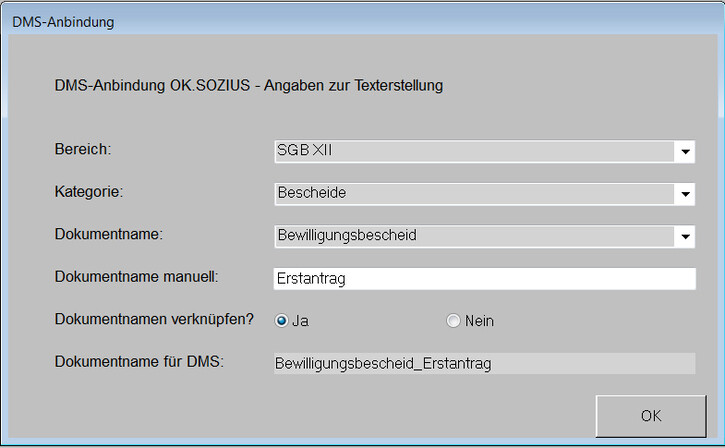Open the Bereich dropdown arrow
The height and width of the screenshot is (448, 725).
pos(685,152)
